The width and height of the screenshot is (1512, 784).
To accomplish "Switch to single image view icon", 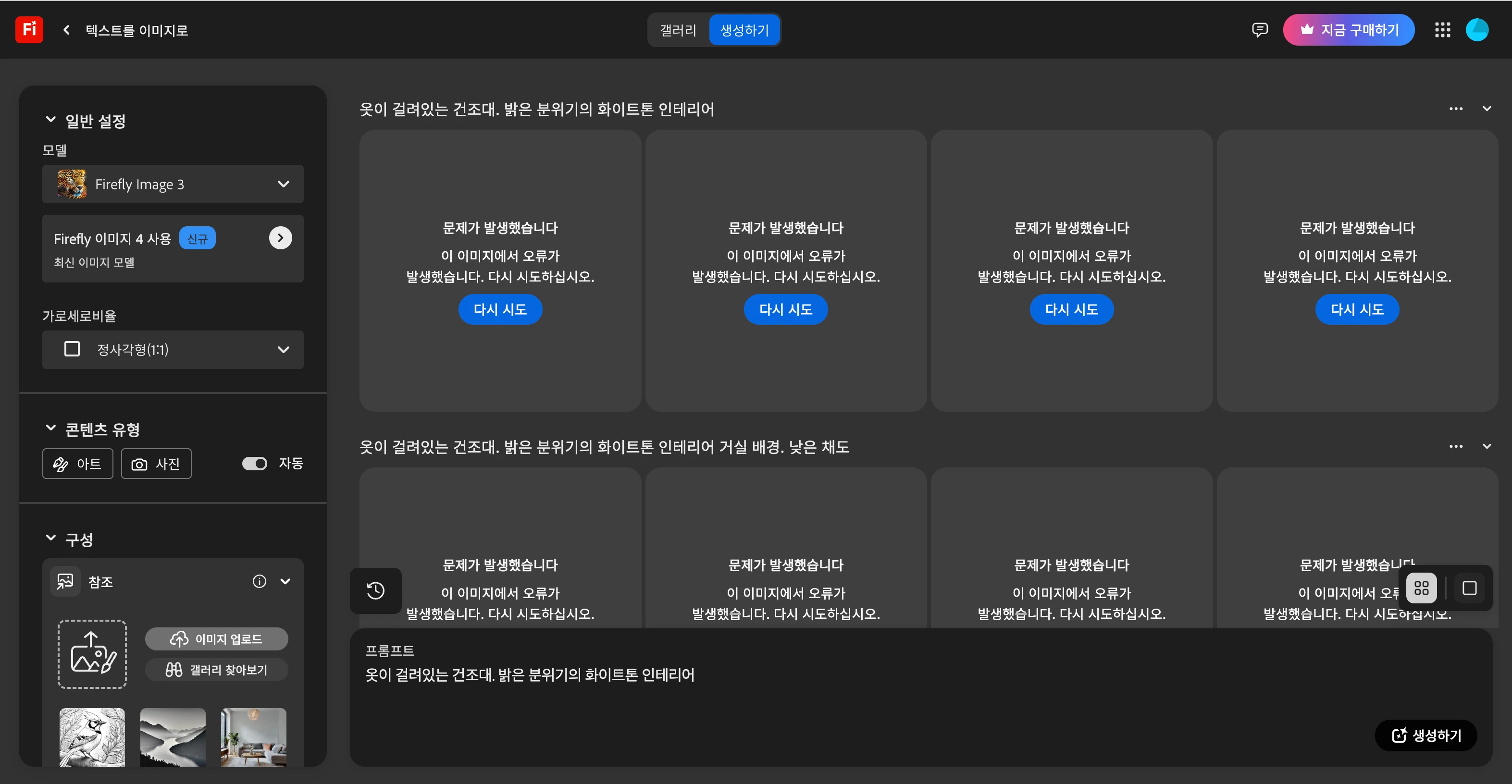I will click(1469, 588).
